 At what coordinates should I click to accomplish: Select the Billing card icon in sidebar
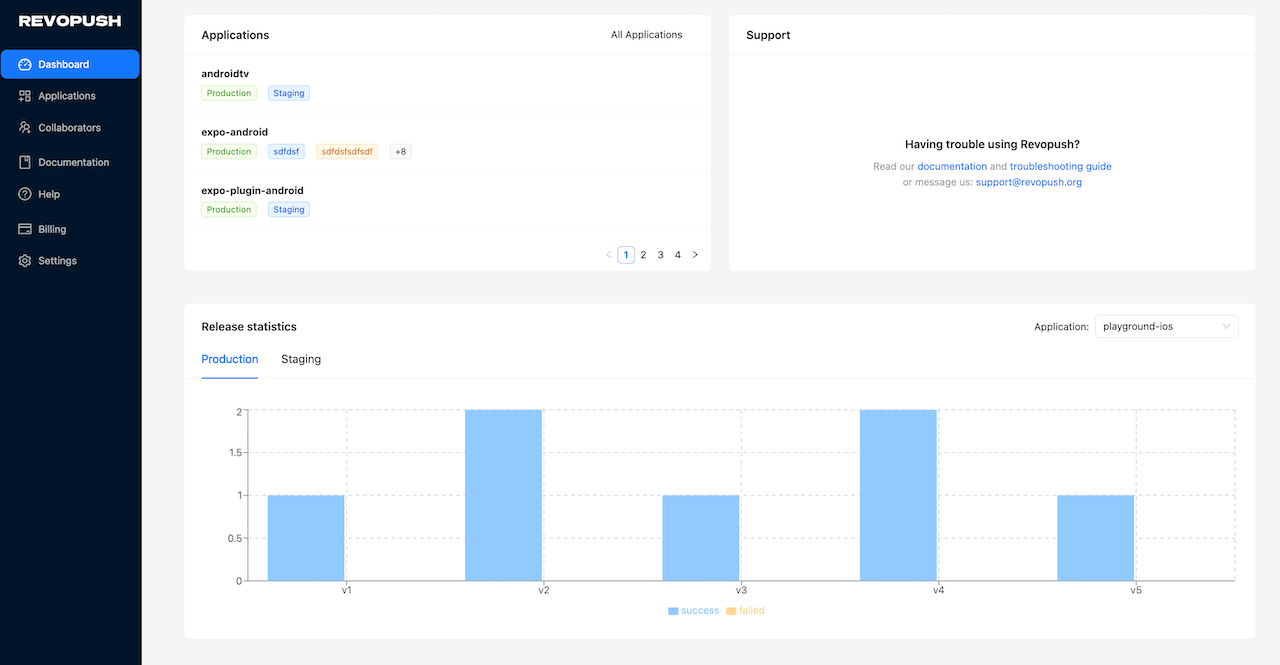click(22, 228)
